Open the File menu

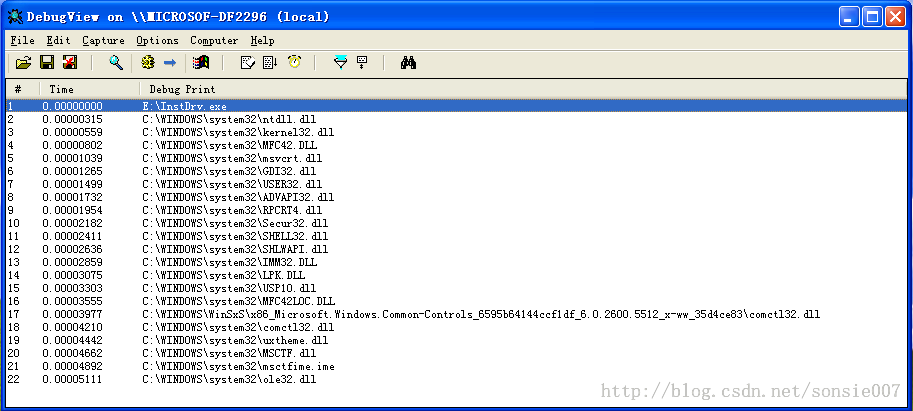point(23,40)
